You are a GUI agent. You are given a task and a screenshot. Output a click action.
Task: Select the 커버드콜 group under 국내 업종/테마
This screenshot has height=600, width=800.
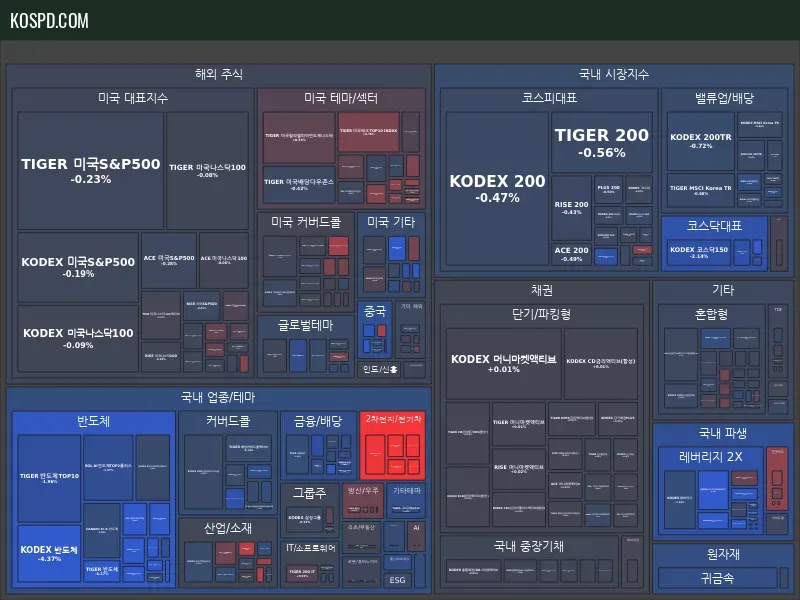[228, 421]
